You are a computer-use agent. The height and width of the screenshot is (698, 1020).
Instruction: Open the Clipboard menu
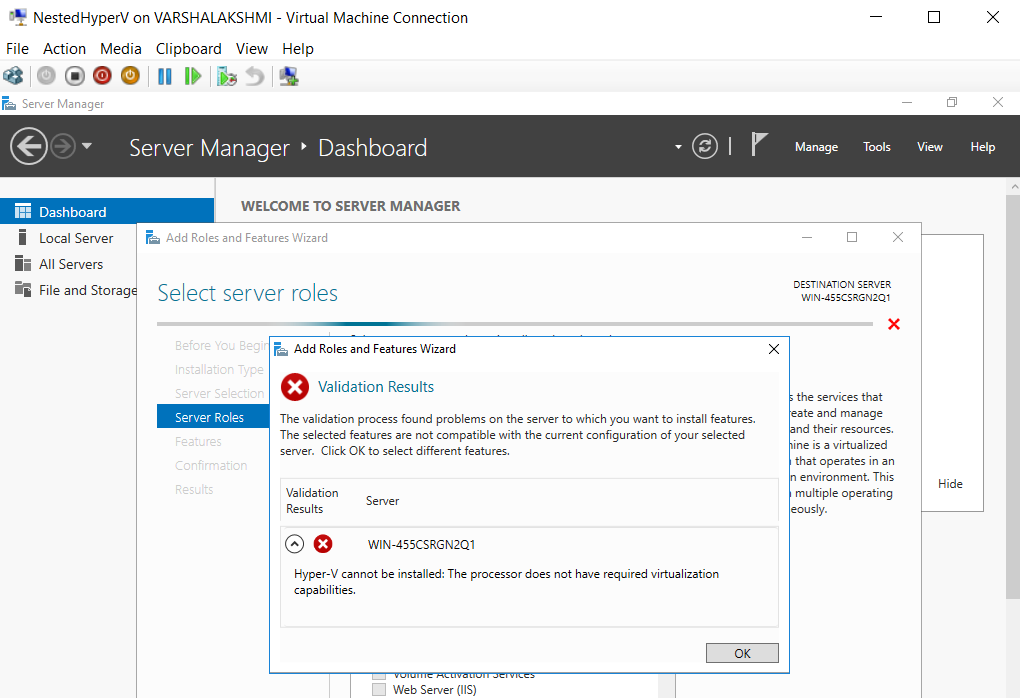(x=188, y=48)
